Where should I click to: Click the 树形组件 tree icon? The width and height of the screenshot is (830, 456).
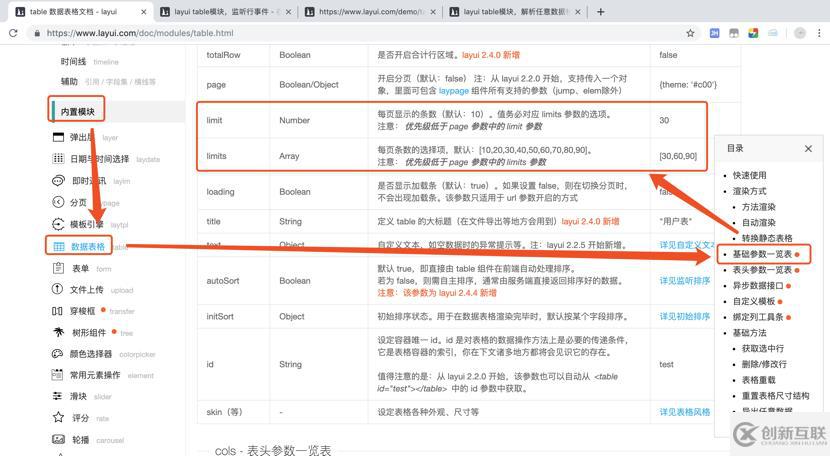(x=58, y=332)
